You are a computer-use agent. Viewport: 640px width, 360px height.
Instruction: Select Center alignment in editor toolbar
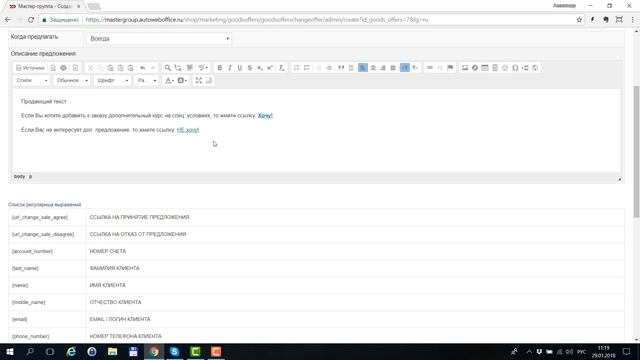tap(373, 68)
